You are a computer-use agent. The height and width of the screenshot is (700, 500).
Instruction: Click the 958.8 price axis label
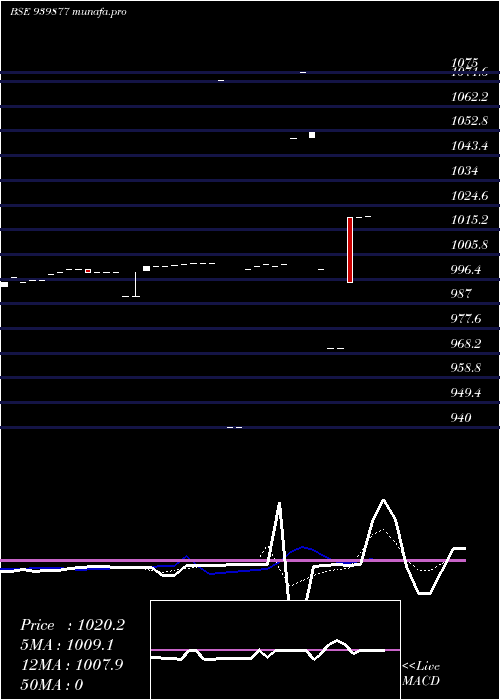[466, 368]
